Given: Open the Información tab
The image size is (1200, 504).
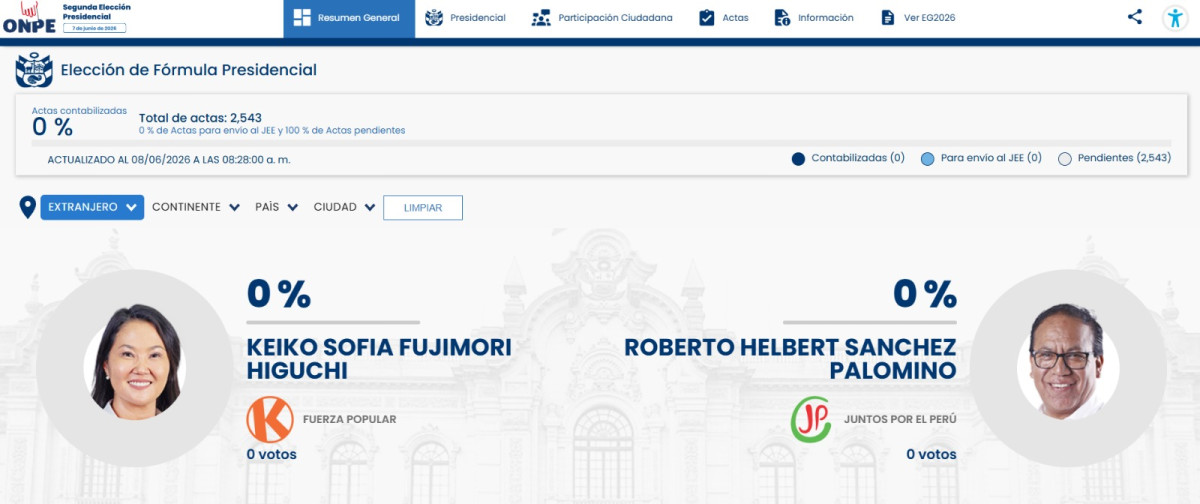Looking at the screenshot, I should pyautogui.click(x=814, y=18).
